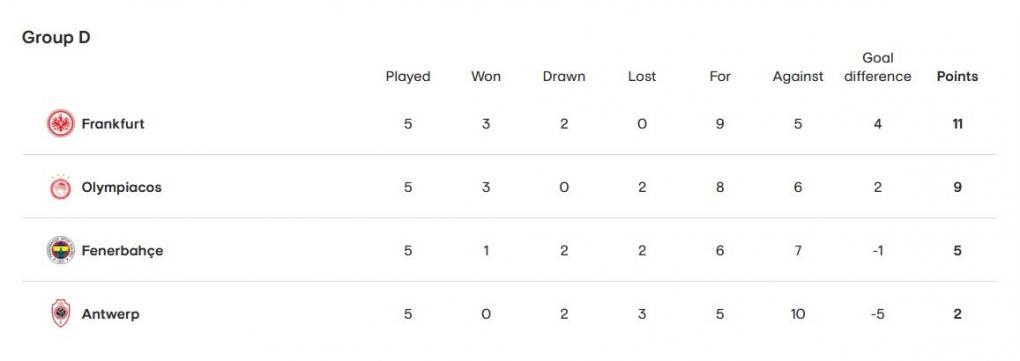Click the Olympiacos club crest icon
The height and width of the screenshot is (361, 1020).
(x=60, y=187)
